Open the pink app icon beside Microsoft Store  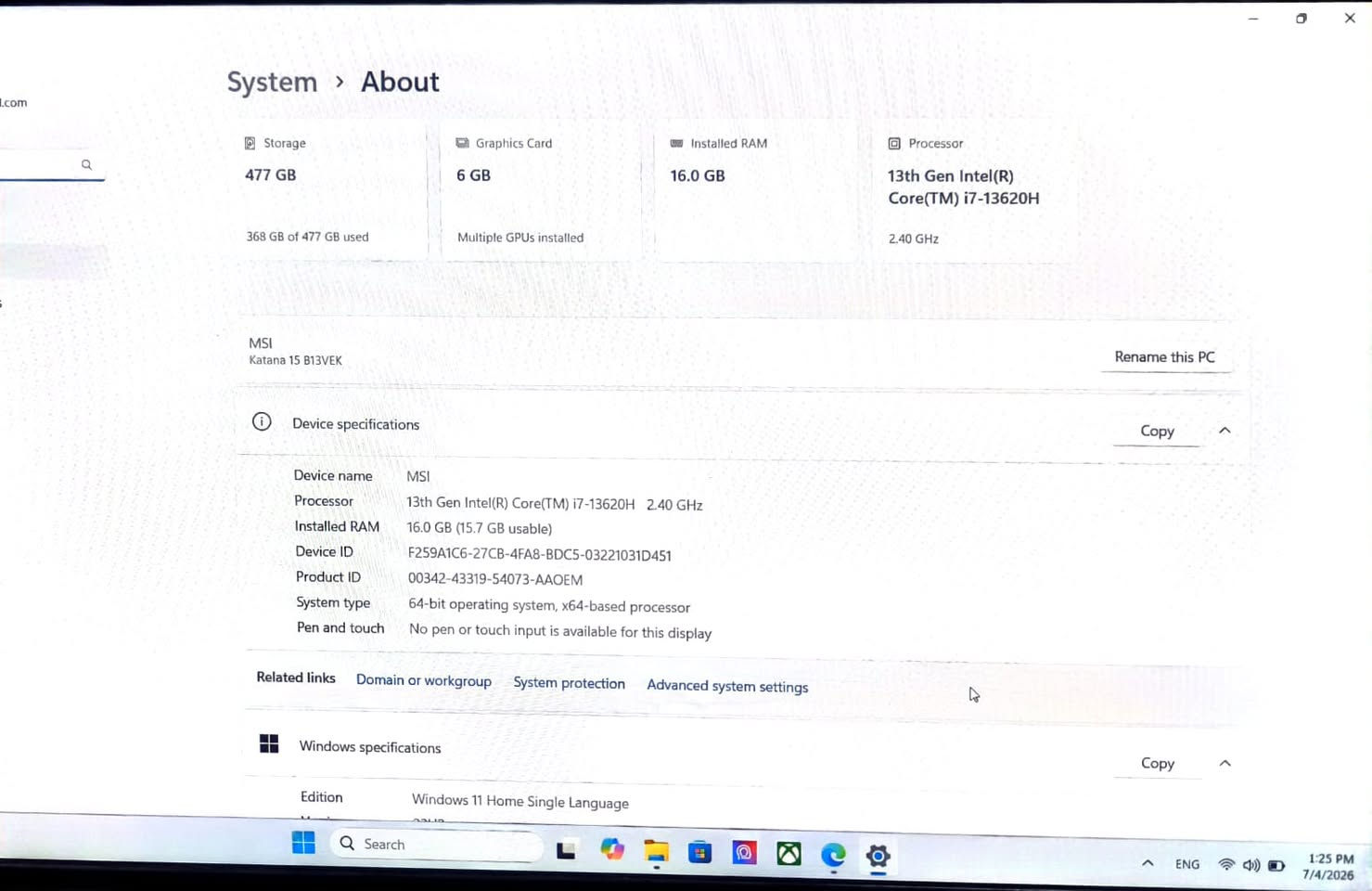coord(745,852)
